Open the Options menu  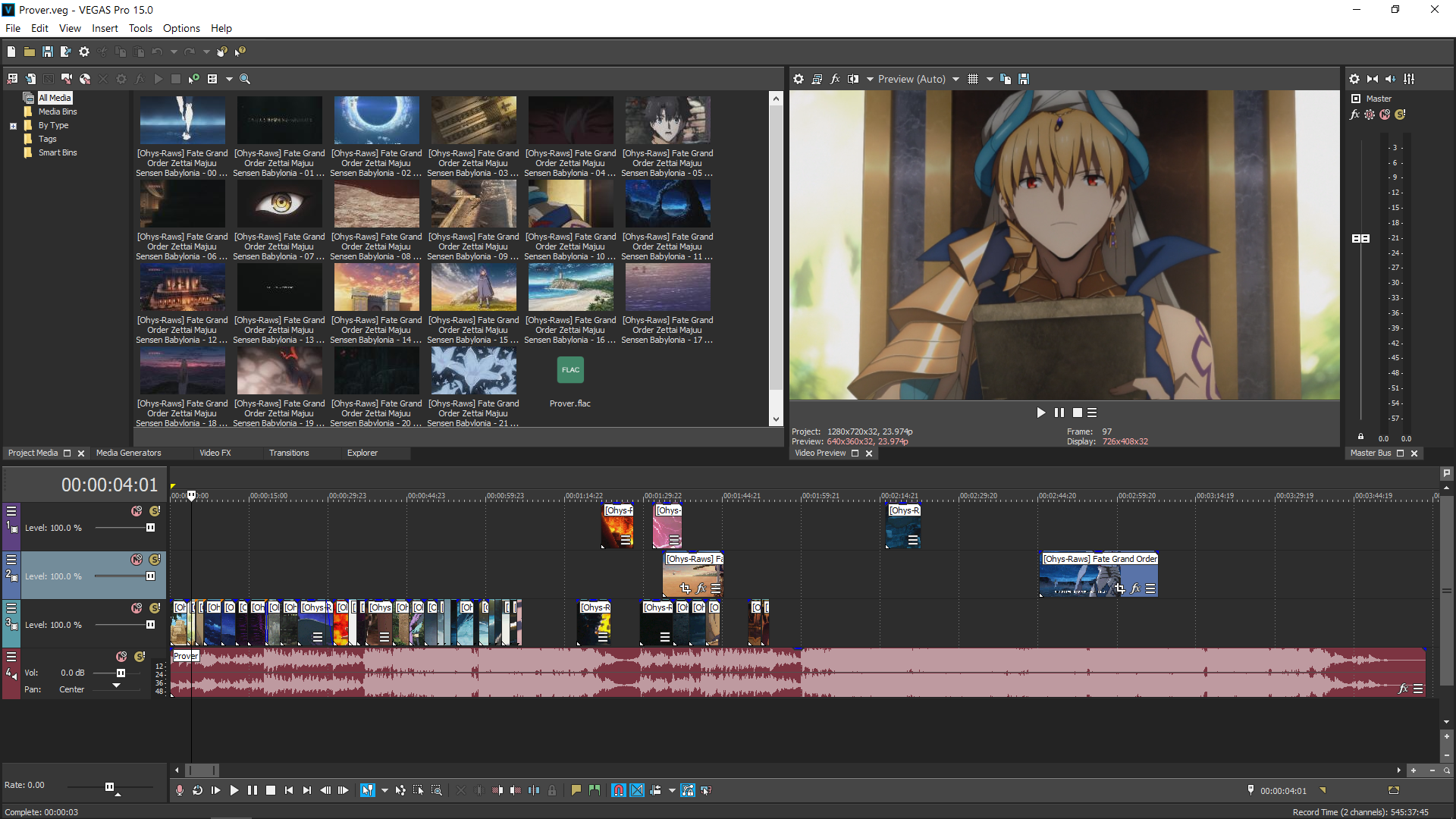(181, 28)
